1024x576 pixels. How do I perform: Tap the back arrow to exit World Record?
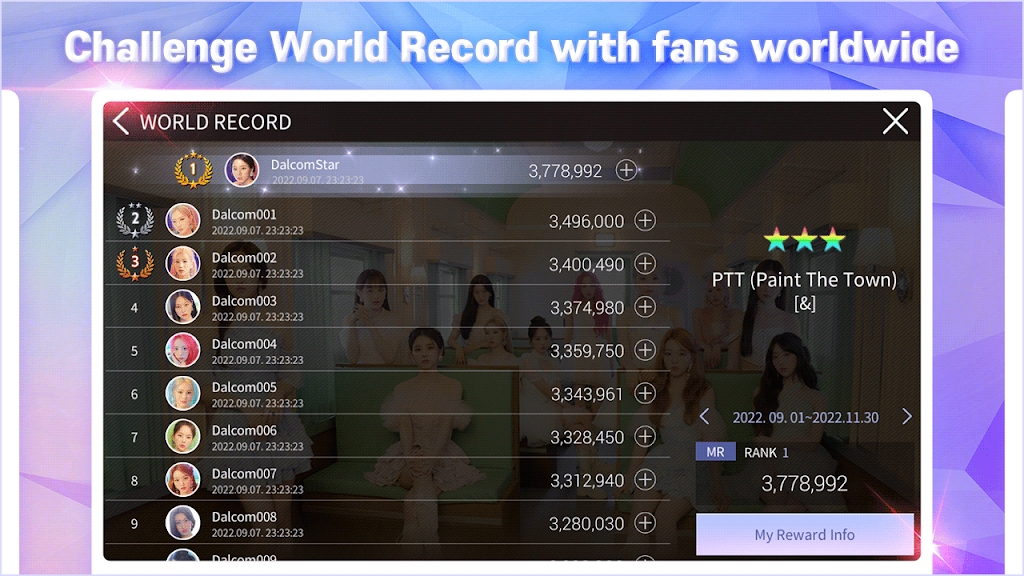121,122
